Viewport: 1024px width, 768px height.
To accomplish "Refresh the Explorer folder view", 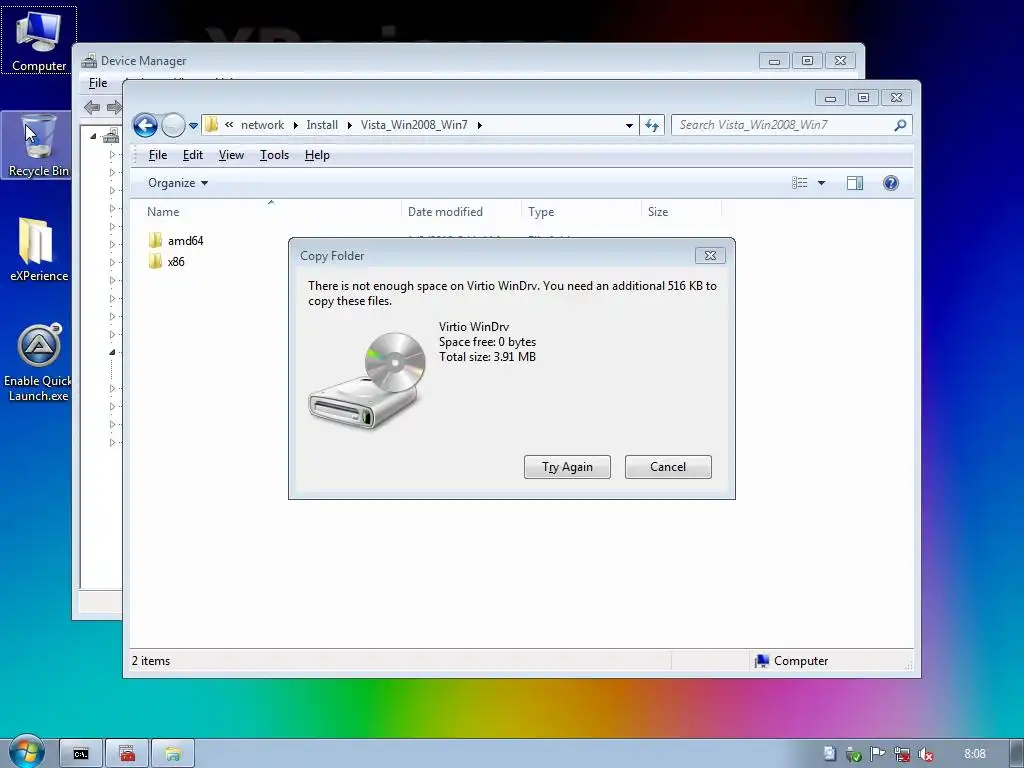I will pyautogui.click(x=652, y=125).
